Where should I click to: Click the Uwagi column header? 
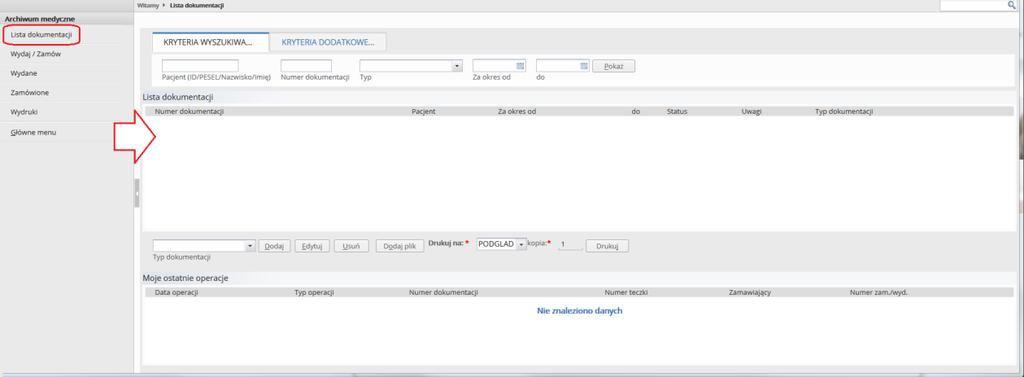[752, 112]
